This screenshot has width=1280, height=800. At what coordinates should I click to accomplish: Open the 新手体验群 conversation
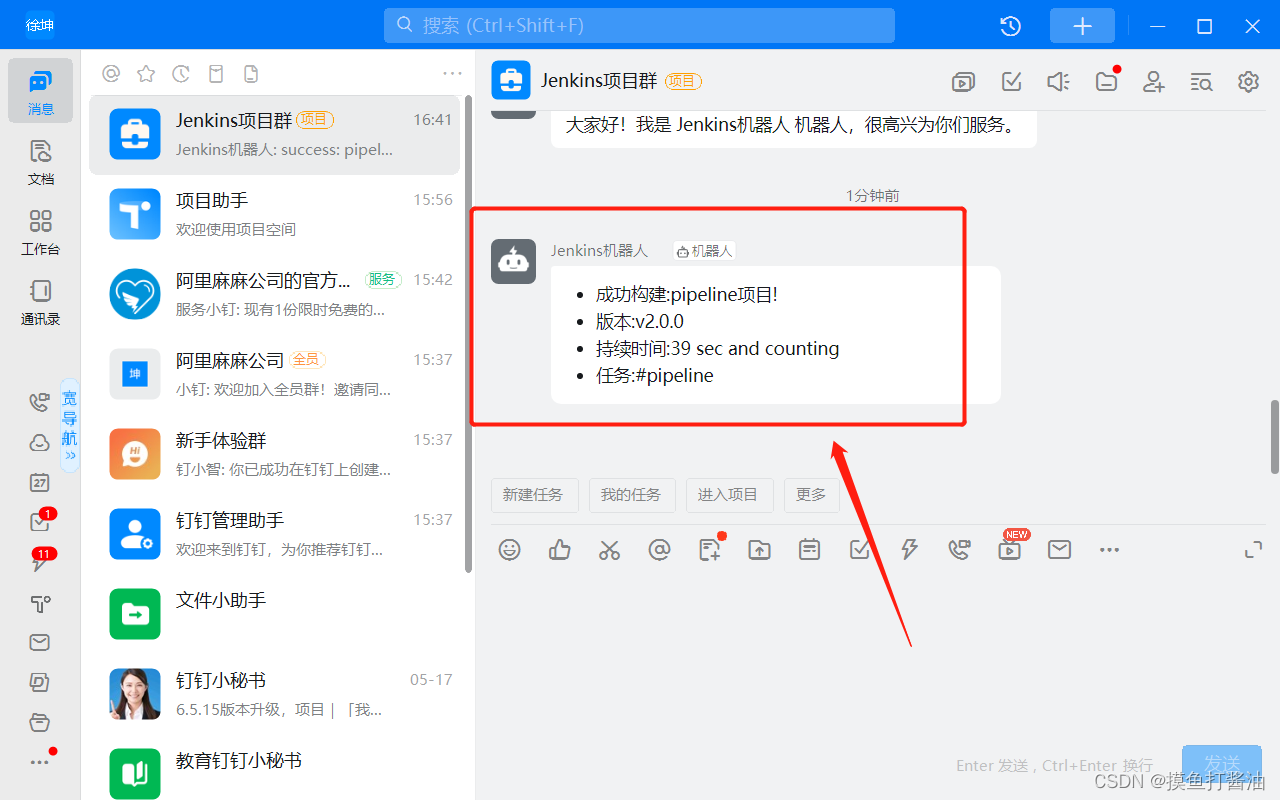(274, 455)
